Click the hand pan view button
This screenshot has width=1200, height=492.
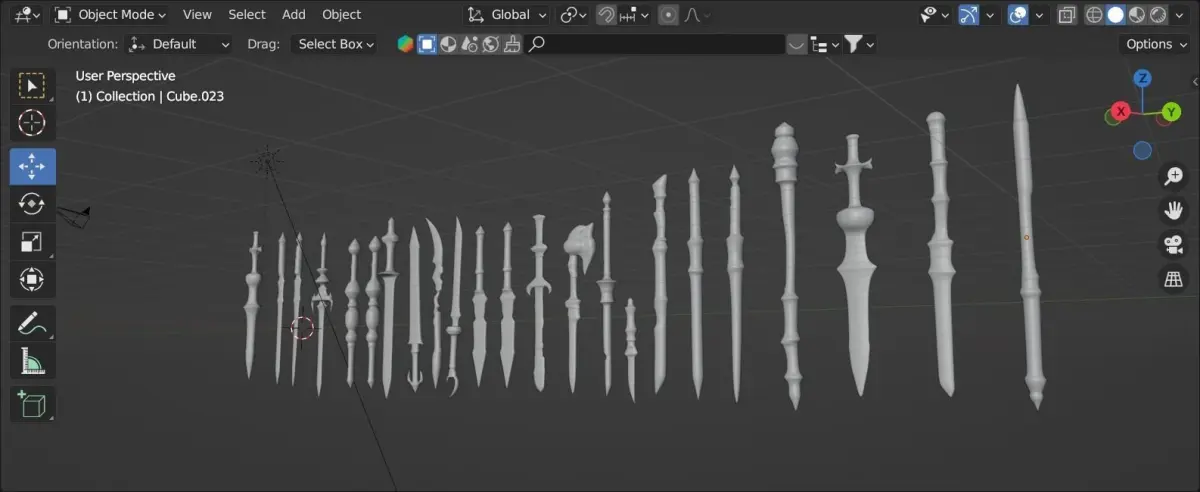pyautogui.click(x=1173, y=211)
